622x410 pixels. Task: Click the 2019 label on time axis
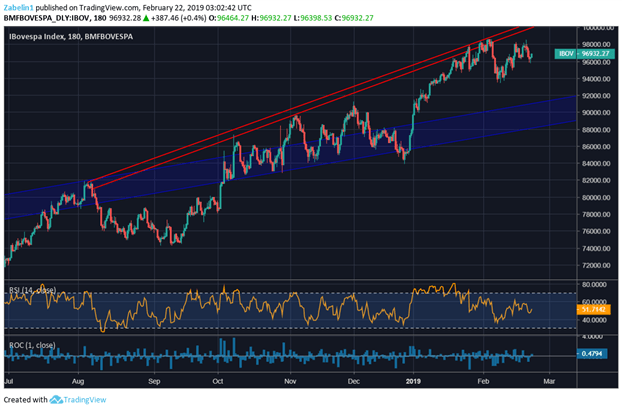pos(413,381)
